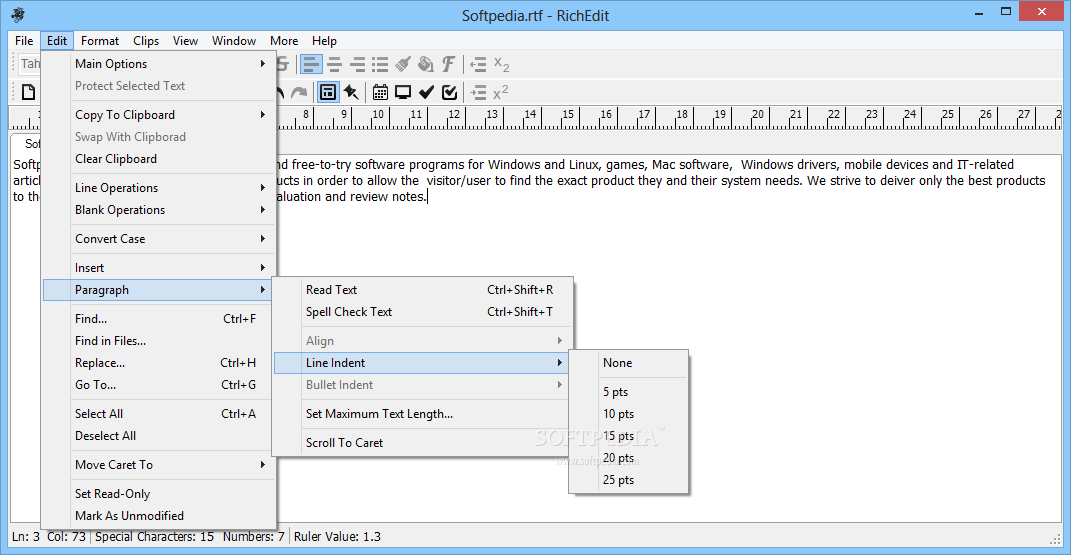Select 5 pts line indent
The width and height of the screenshot is (1071, 555).
pos(628,392)
